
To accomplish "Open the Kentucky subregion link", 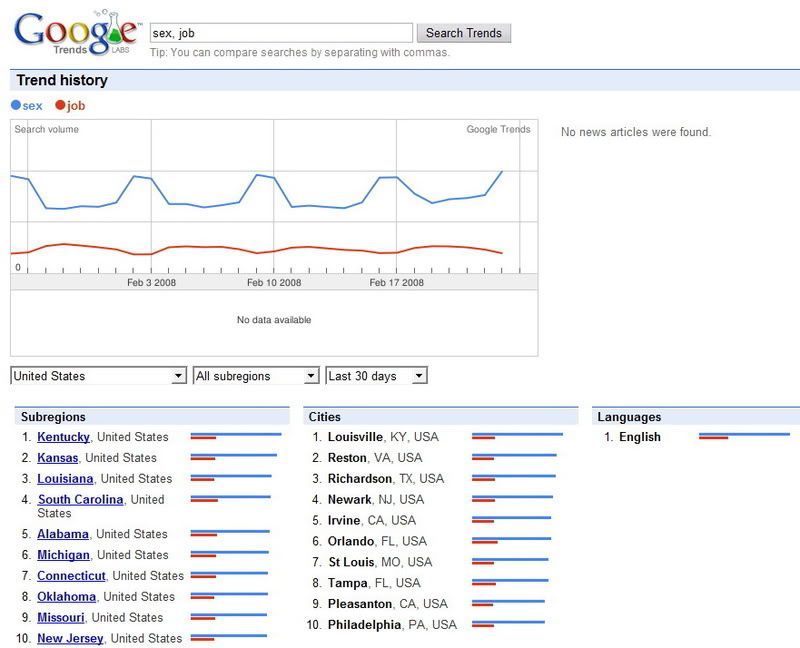I will pyautogui.click(x=63, y=437).
